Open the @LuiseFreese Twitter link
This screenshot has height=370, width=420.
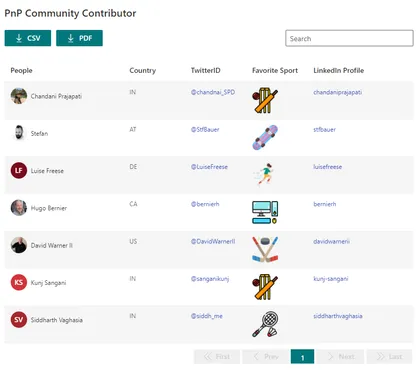click(209, 167)
